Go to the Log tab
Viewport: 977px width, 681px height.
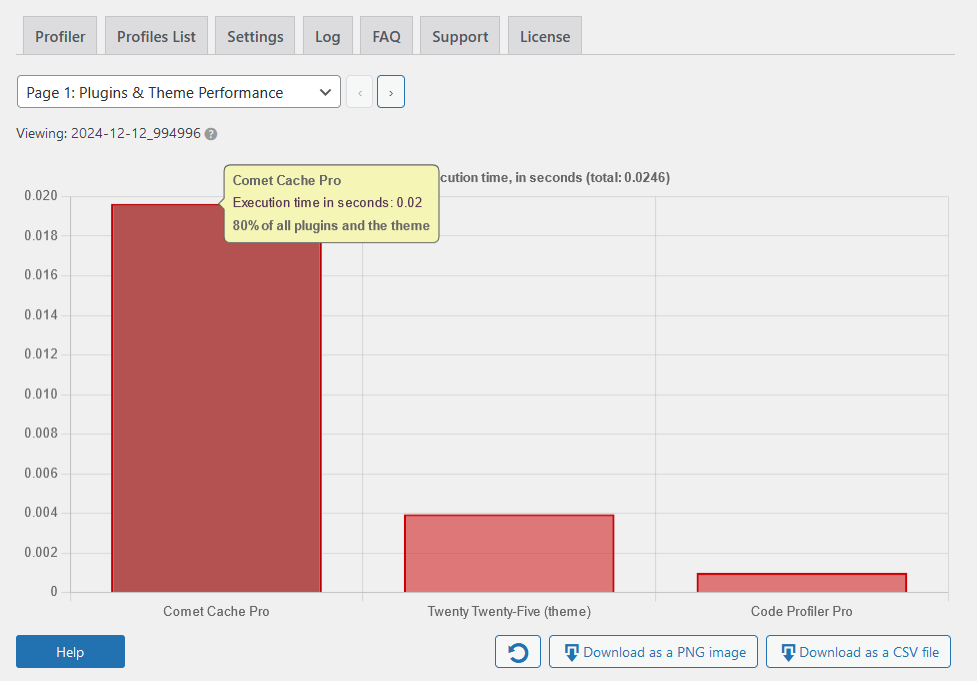tap(328, 36)
